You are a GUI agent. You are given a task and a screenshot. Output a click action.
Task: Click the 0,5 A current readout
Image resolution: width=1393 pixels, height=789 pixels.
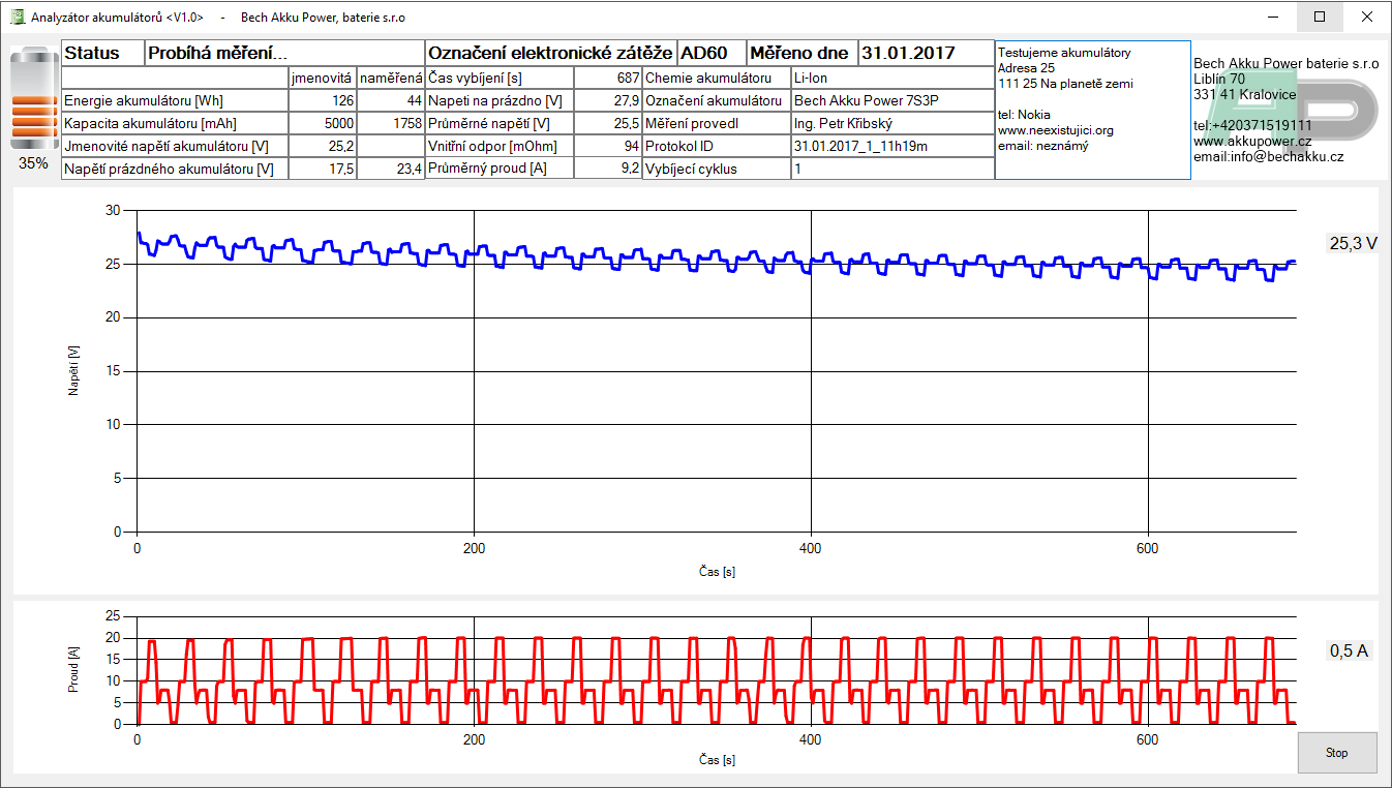(1348, 650)
